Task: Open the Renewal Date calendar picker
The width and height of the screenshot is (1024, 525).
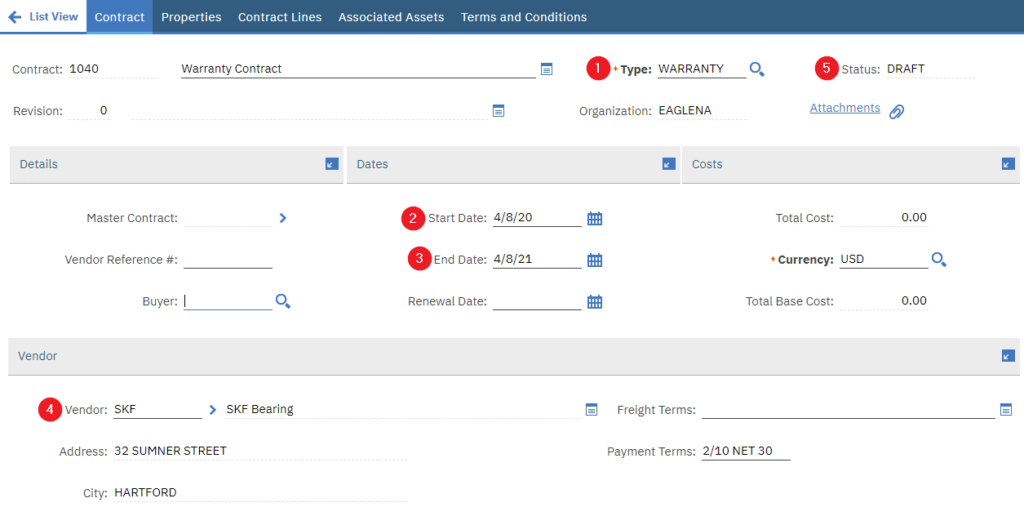Action: tap(594, 302)
